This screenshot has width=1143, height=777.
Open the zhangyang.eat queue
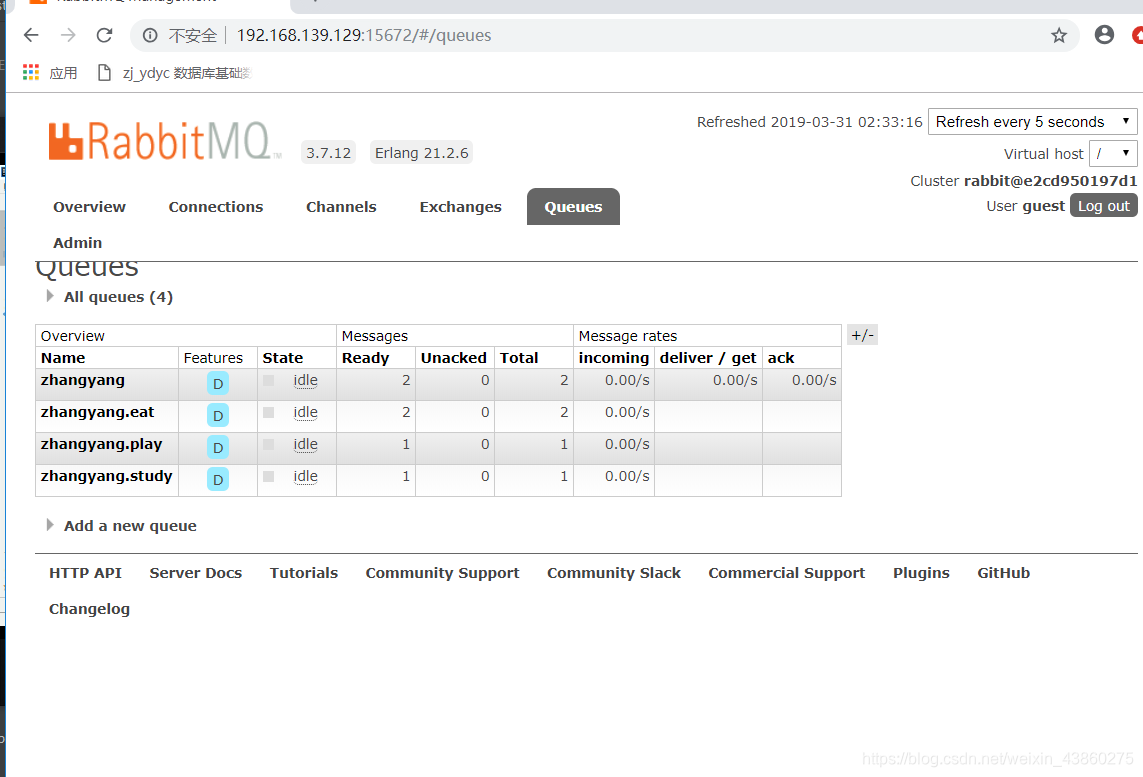coord(98,413)
